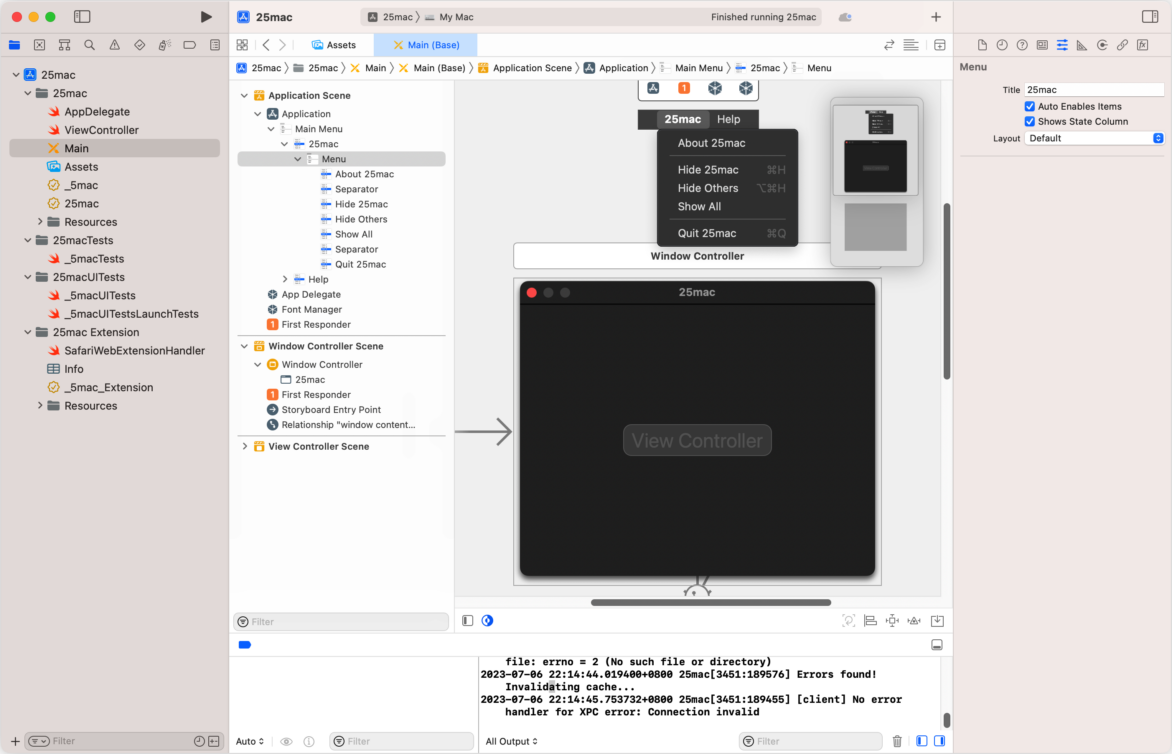This screenshot has height=754, width=1172.
Task: Collapse the 25mac Extension group
Action: 28,333
